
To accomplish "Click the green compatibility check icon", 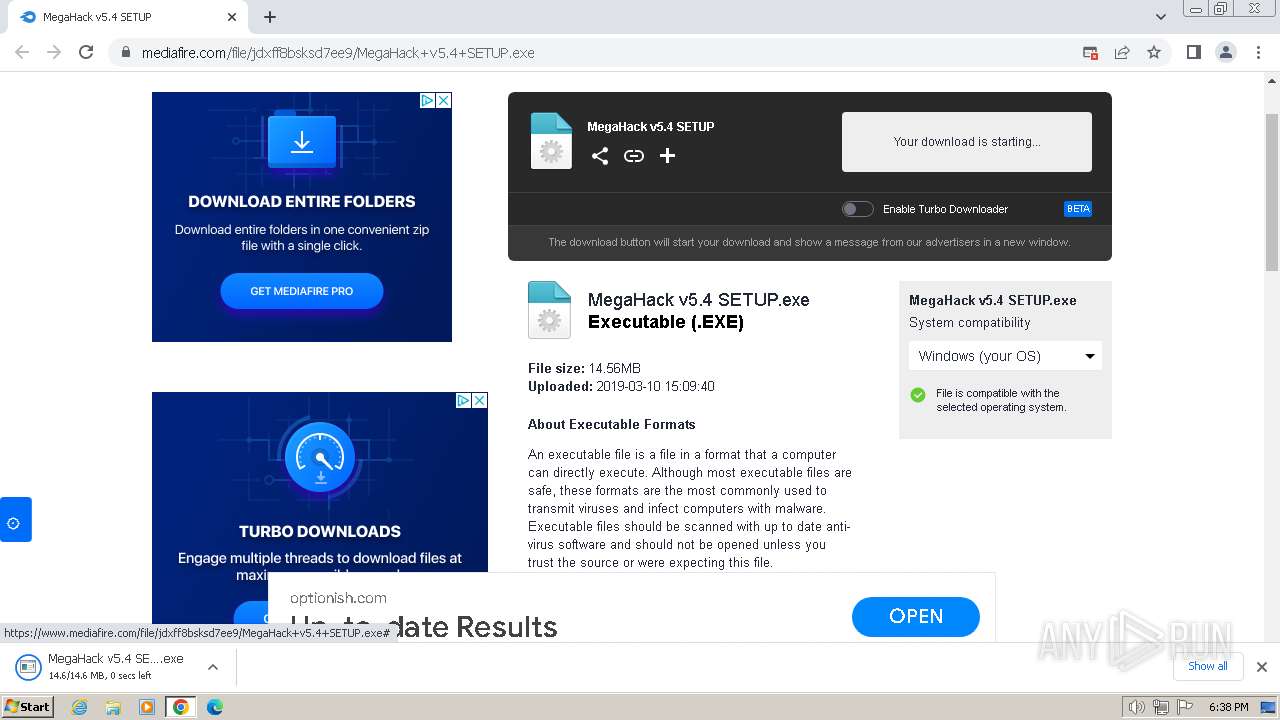I will coord(918,395).
